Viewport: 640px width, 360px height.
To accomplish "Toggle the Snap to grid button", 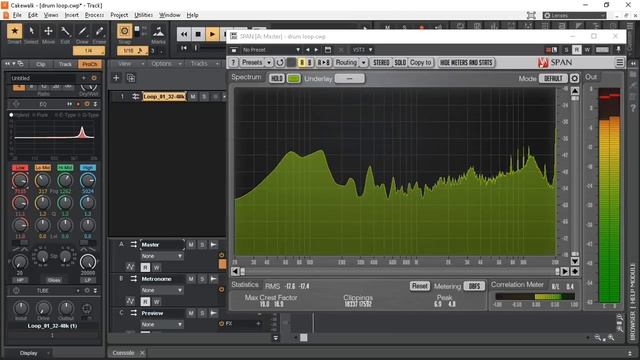I will point(124,31).
